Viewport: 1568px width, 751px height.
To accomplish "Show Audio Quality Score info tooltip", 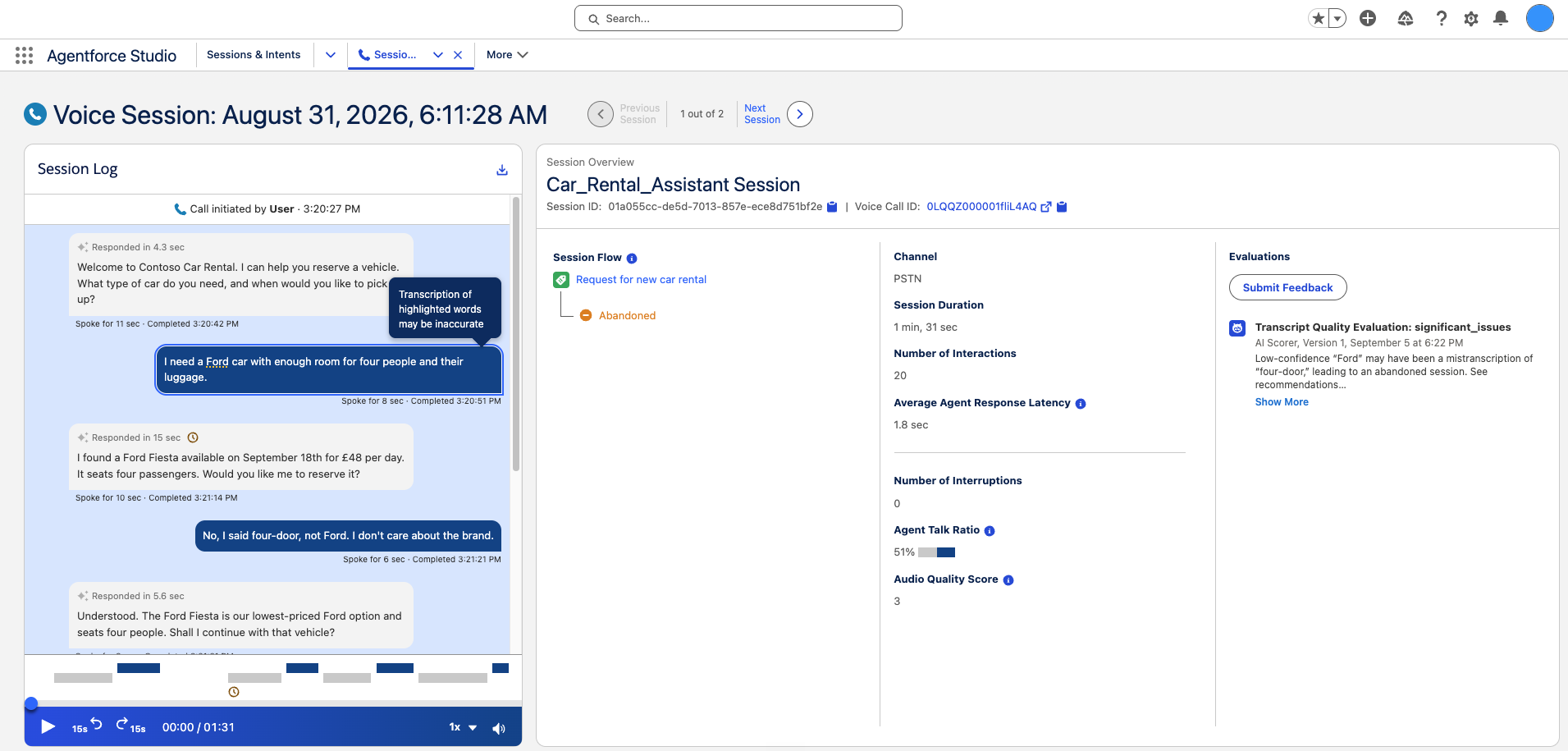I will [x=1008, y=580].
